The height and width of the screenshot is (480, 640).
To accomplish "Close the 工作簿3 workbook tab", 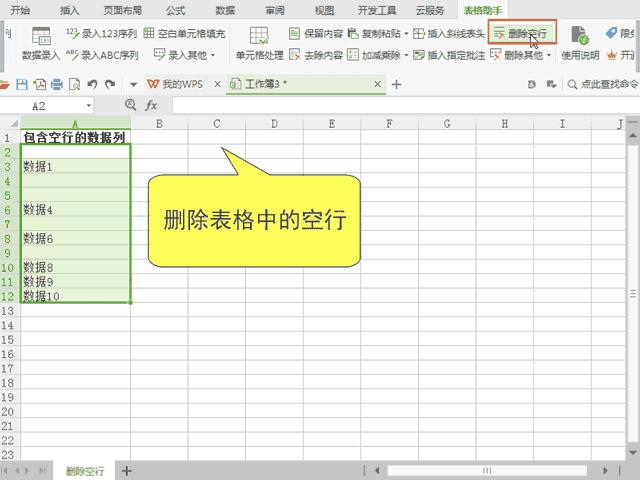I will [x=378, y=84].
